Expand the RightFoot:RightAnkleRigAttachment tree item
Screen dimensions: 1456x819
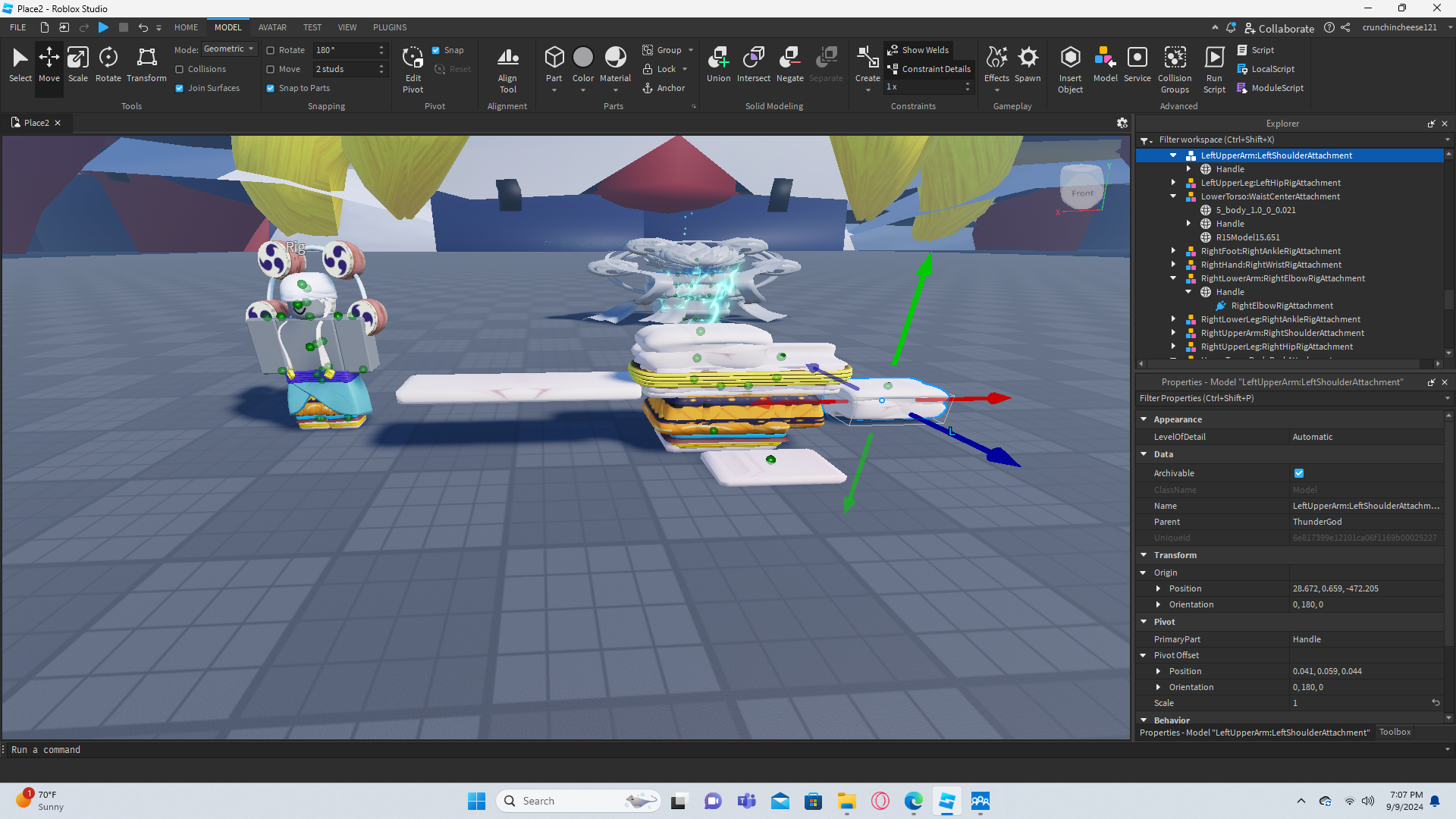click(x=1173, y=251)
